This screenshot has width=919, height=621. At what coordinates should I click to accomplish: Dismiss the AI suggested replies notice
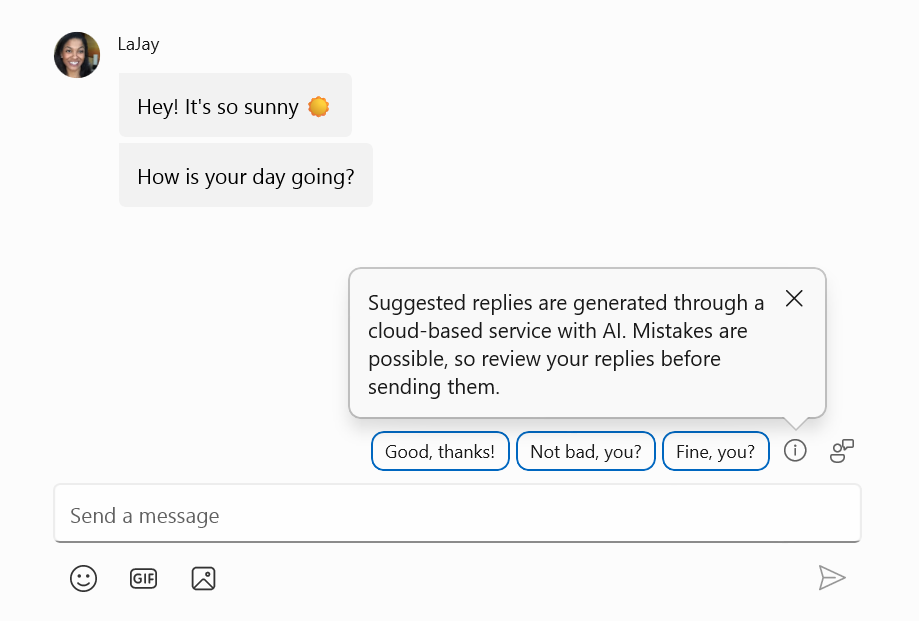tap(794, 298)
